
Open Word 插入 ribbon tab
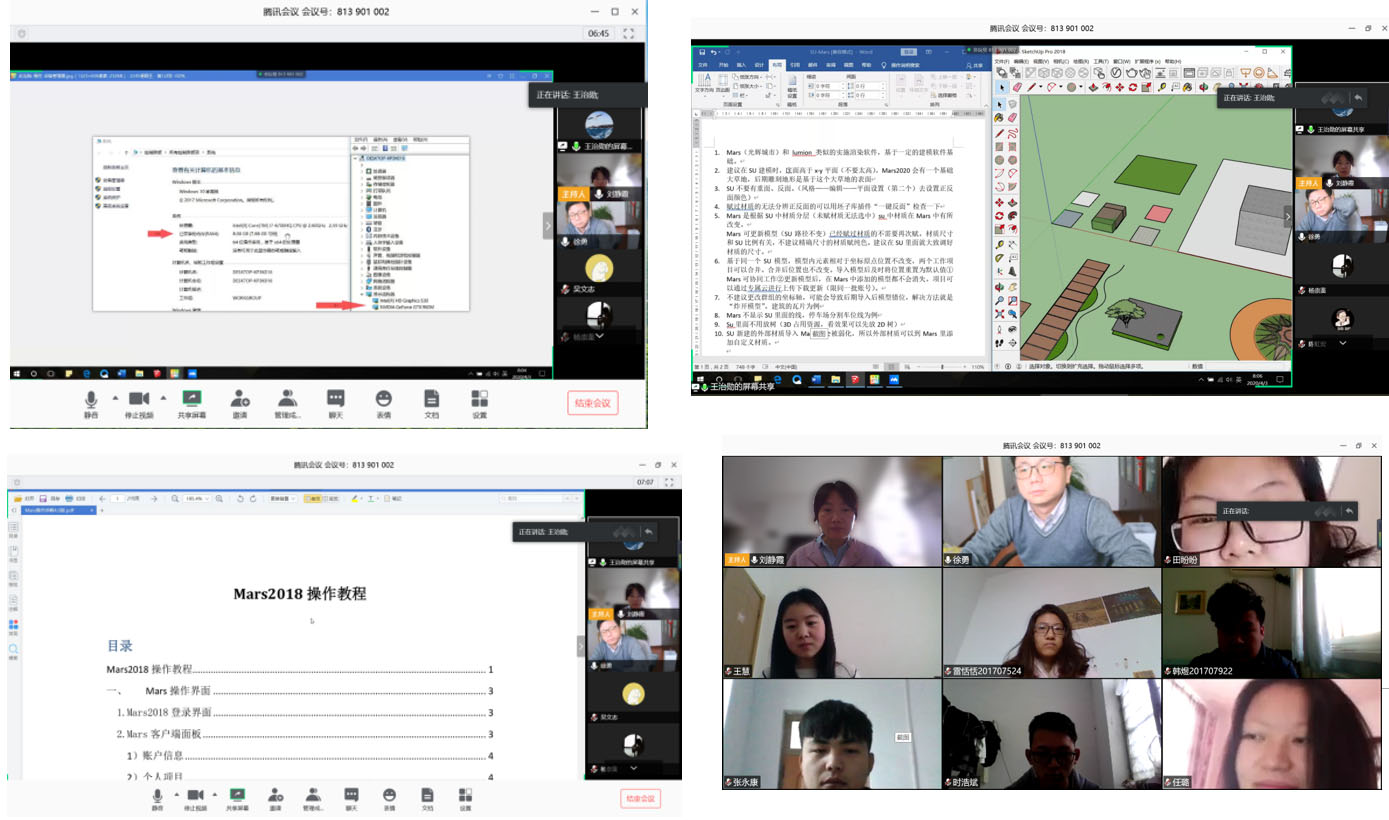[x=741, y=65]
